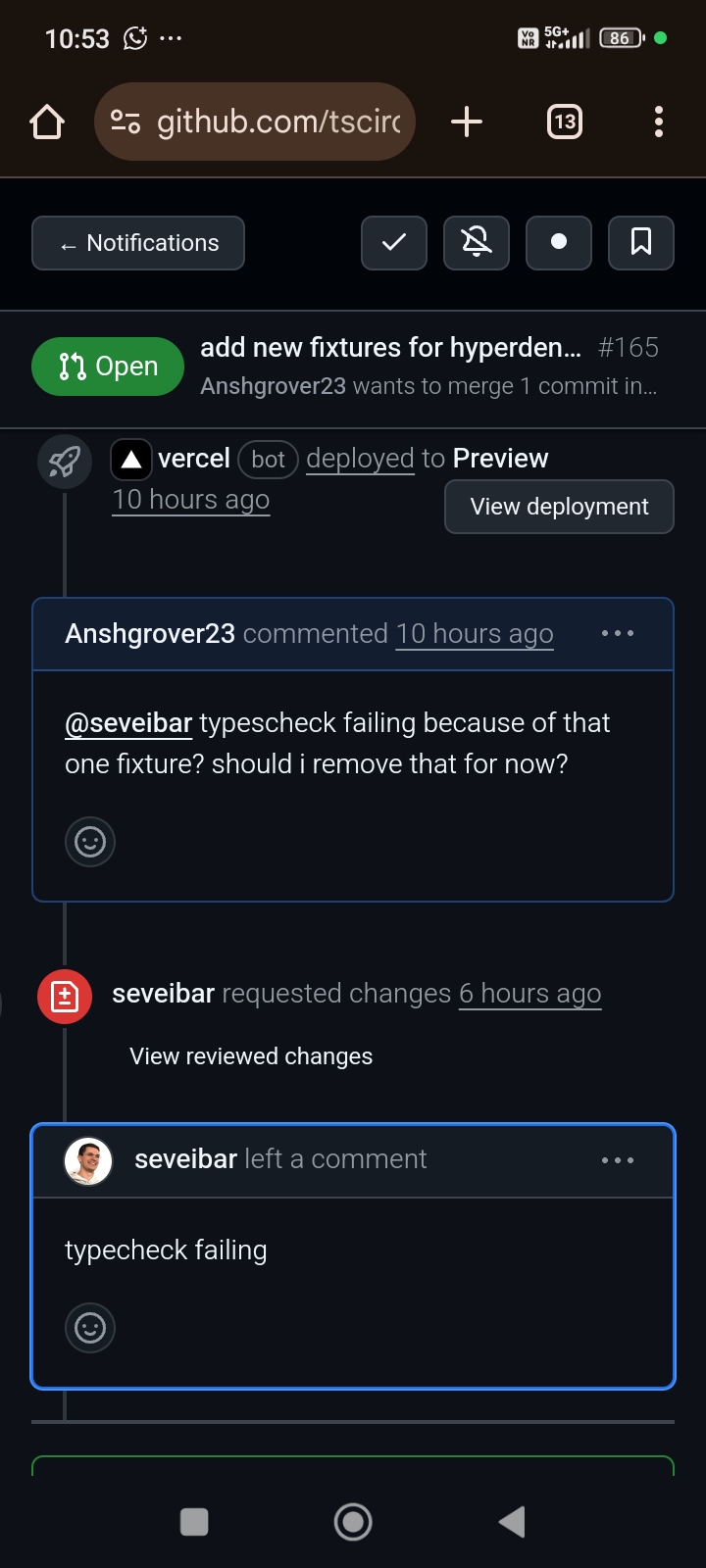This screenshot has height=1568, width=706.
Task: Click the View deployment button
Action: (x=559, y=507)
